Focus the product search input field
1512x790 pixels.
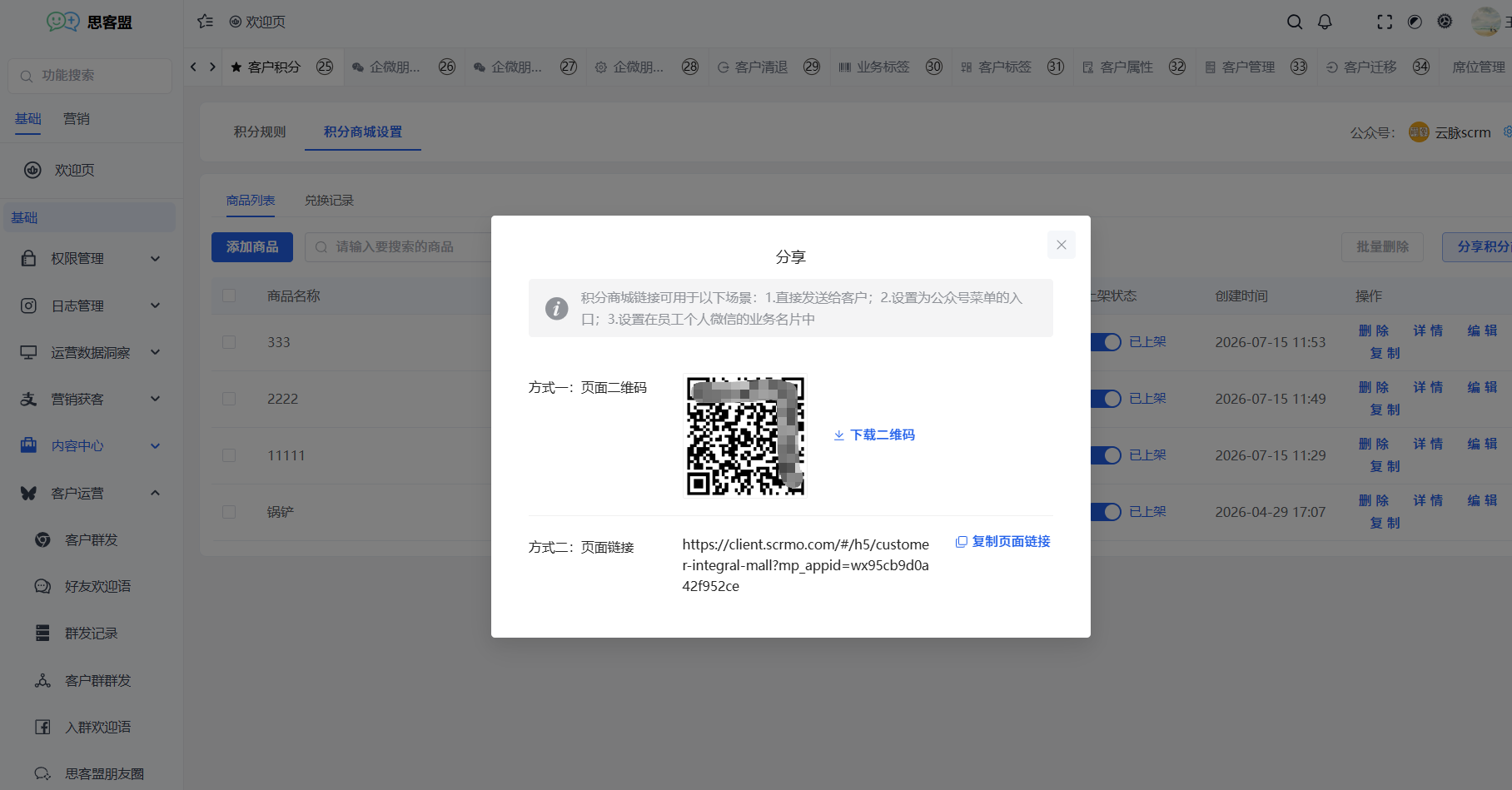pos(398,247)
